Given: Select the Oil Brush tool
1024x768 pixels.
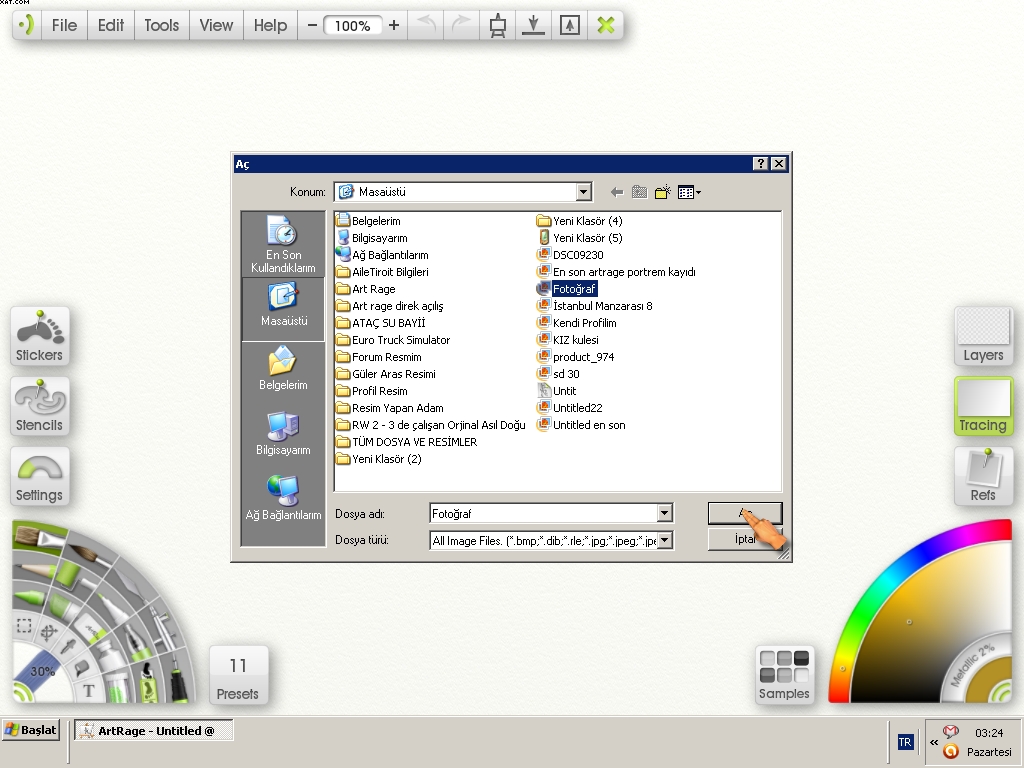Looking at the screenshot, I should pos(38,539).
